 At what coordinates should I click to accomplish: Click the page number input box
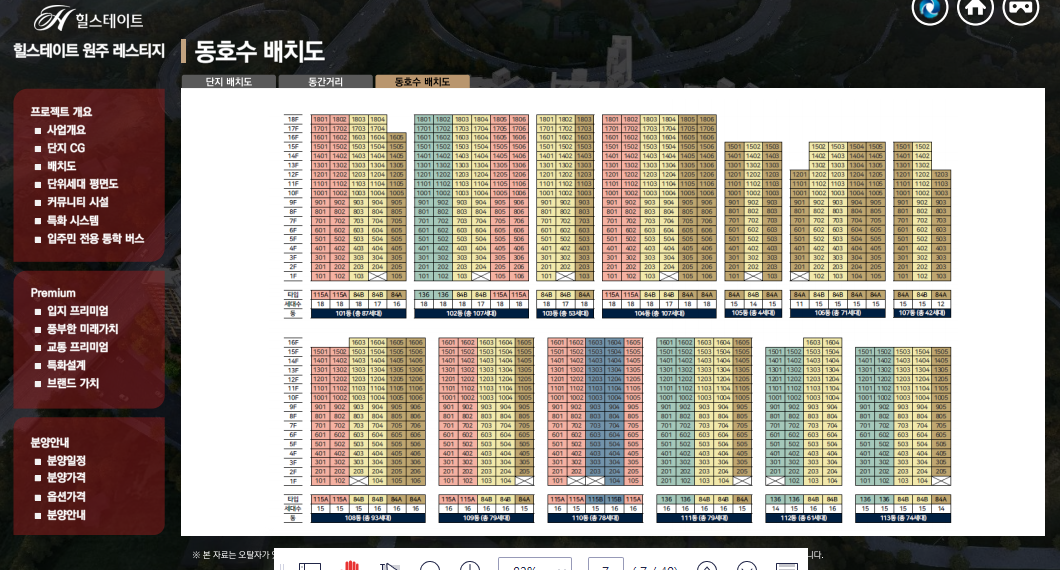click(605, 565)
